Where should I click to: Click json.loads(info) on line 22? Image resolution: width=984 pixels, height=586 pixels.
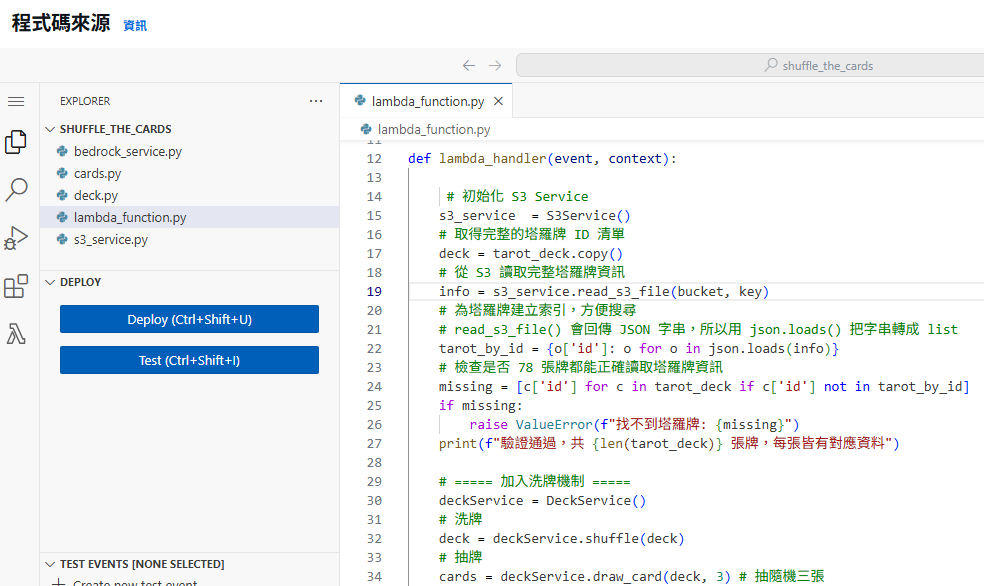769,348
